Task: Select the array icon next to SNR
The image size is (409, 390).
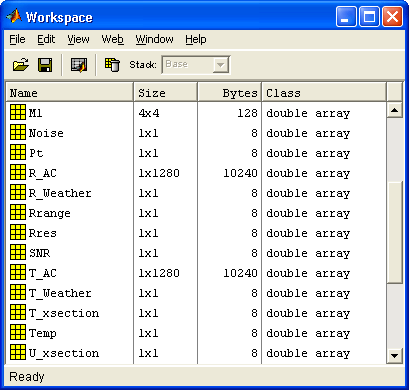Action: [18, 252]
